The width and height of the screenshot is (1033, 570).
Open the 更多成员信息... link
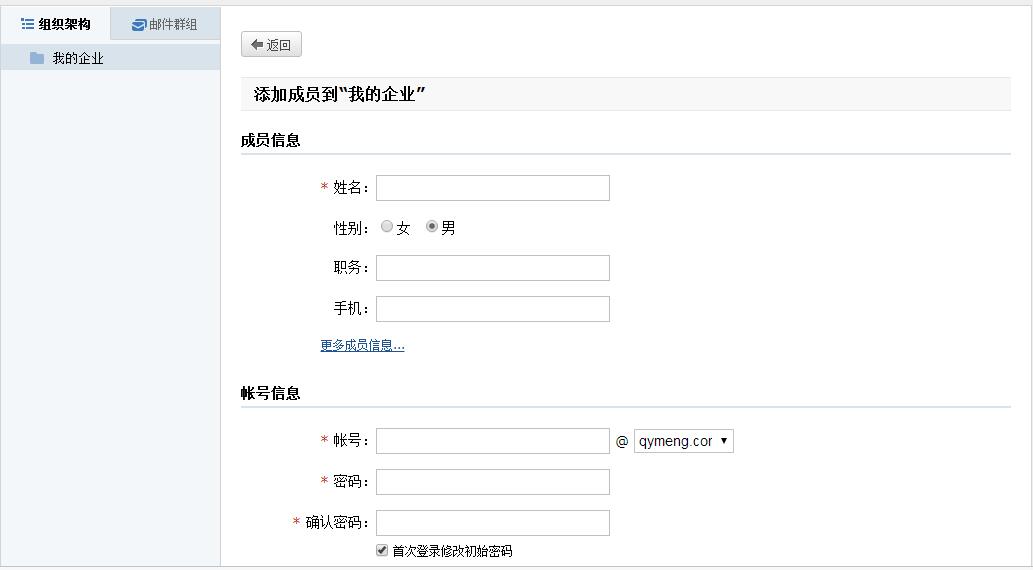(362, 346)
